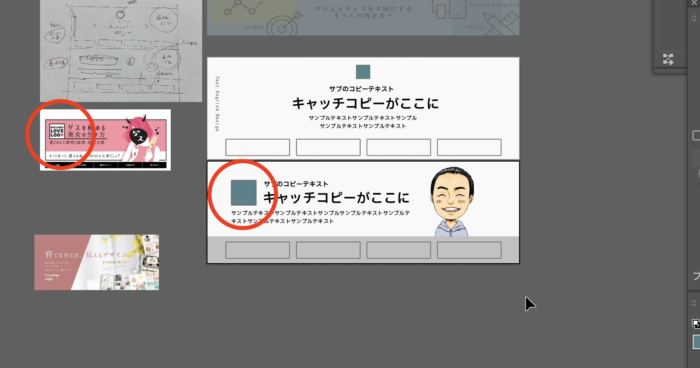The image size is (700, 368).
Task: Click the small square checkbox icon on right edge
Action: pyautogui.click(x=696, y=135)
